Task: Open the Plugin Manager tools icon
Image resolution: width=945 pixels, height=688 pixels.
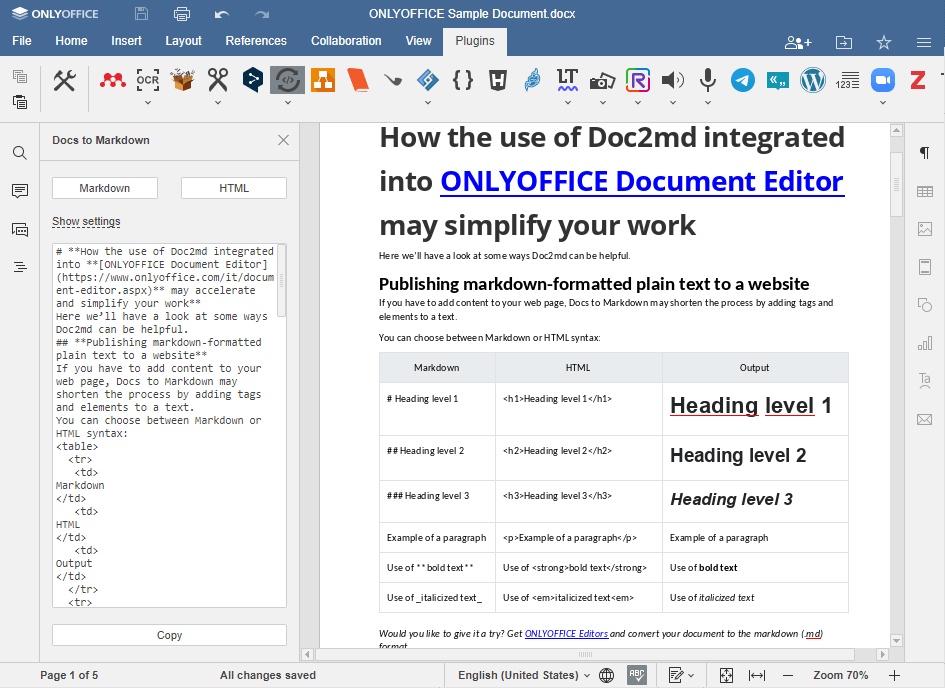Action: coord(64,80)
